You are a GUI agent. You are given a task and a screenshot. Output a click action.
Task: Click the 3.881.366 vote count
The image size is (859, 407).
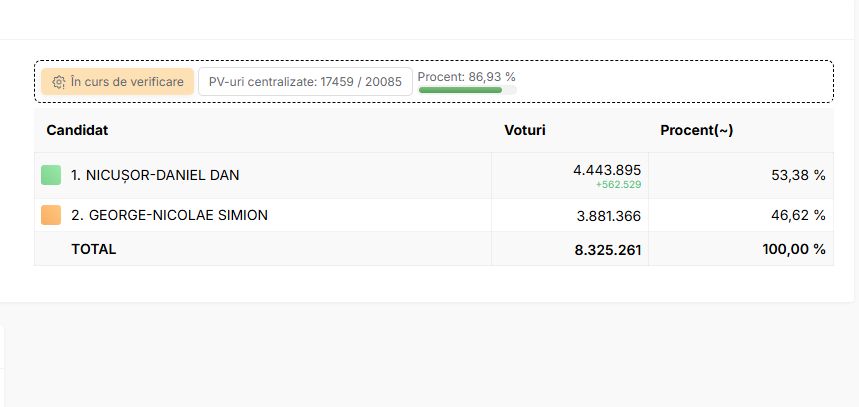pos(607,215)
